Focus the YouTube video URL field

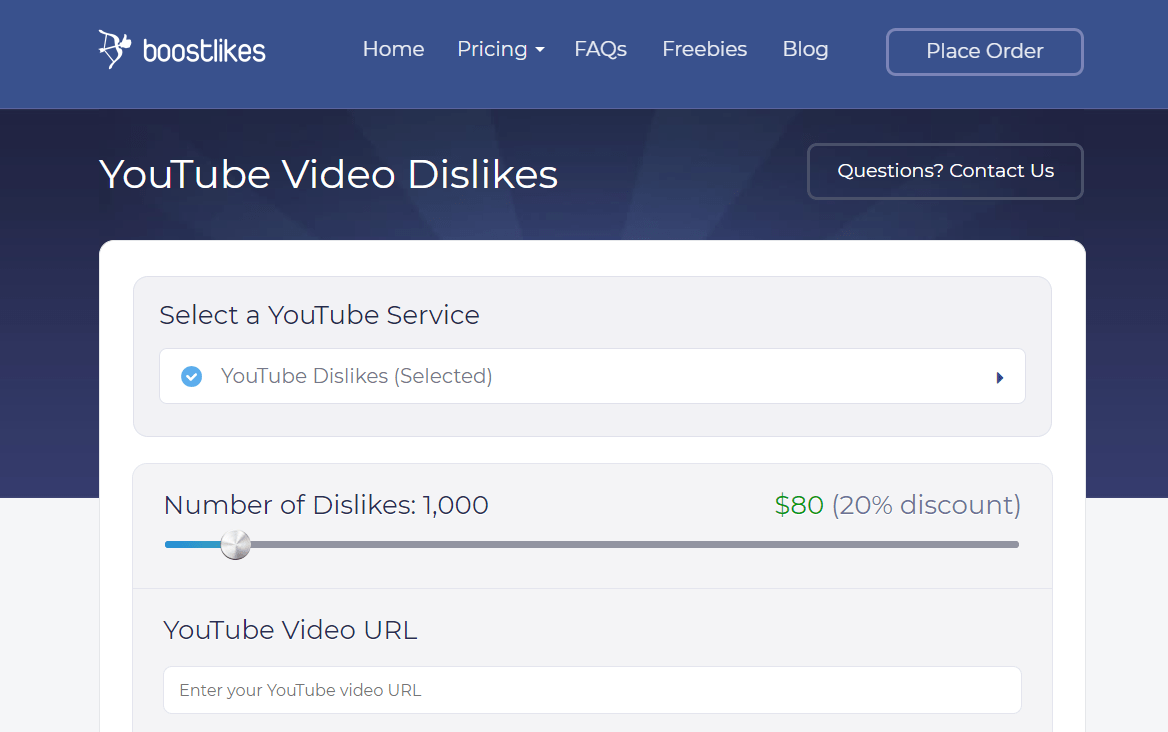click(x=592, y=690)
